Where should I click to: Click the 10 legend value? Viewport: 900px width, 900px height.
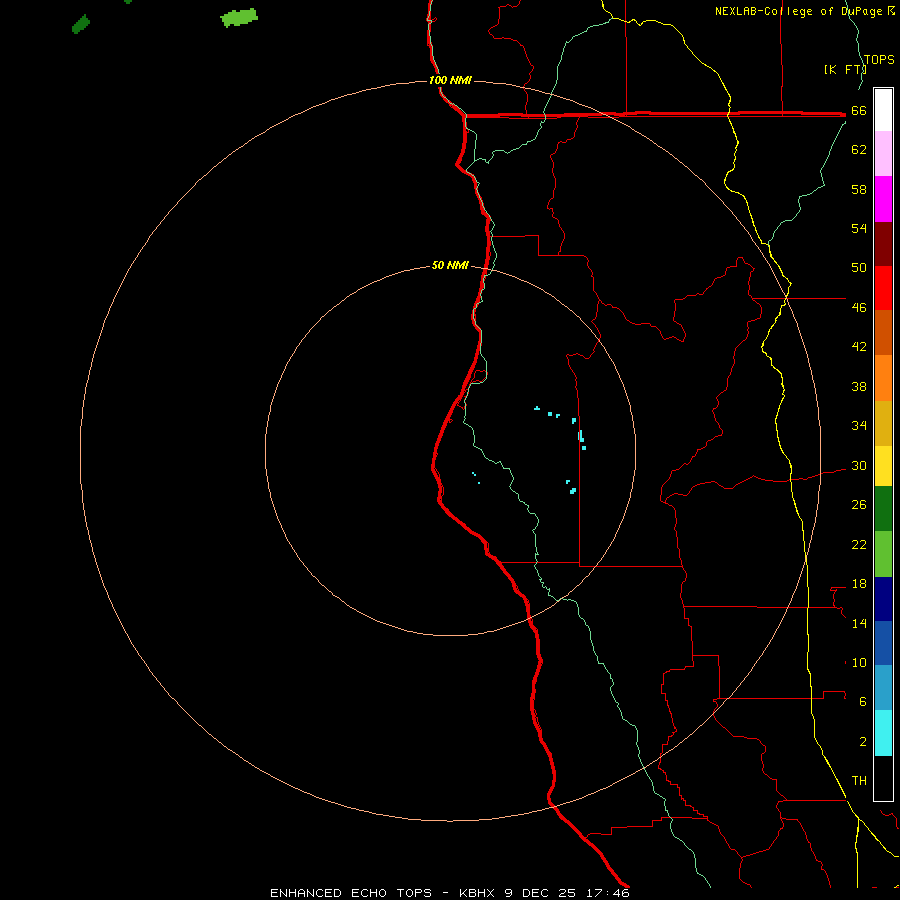point(859,663)
